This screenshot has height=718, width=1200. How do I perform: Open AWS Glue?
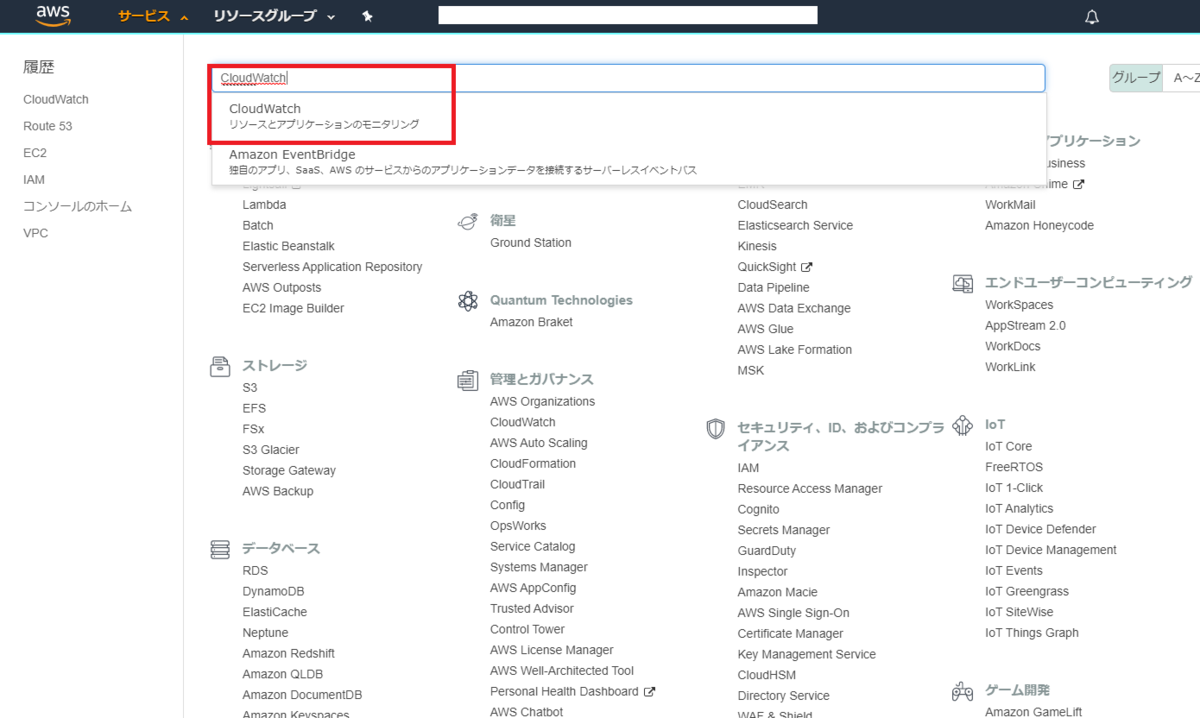[766, 329]
